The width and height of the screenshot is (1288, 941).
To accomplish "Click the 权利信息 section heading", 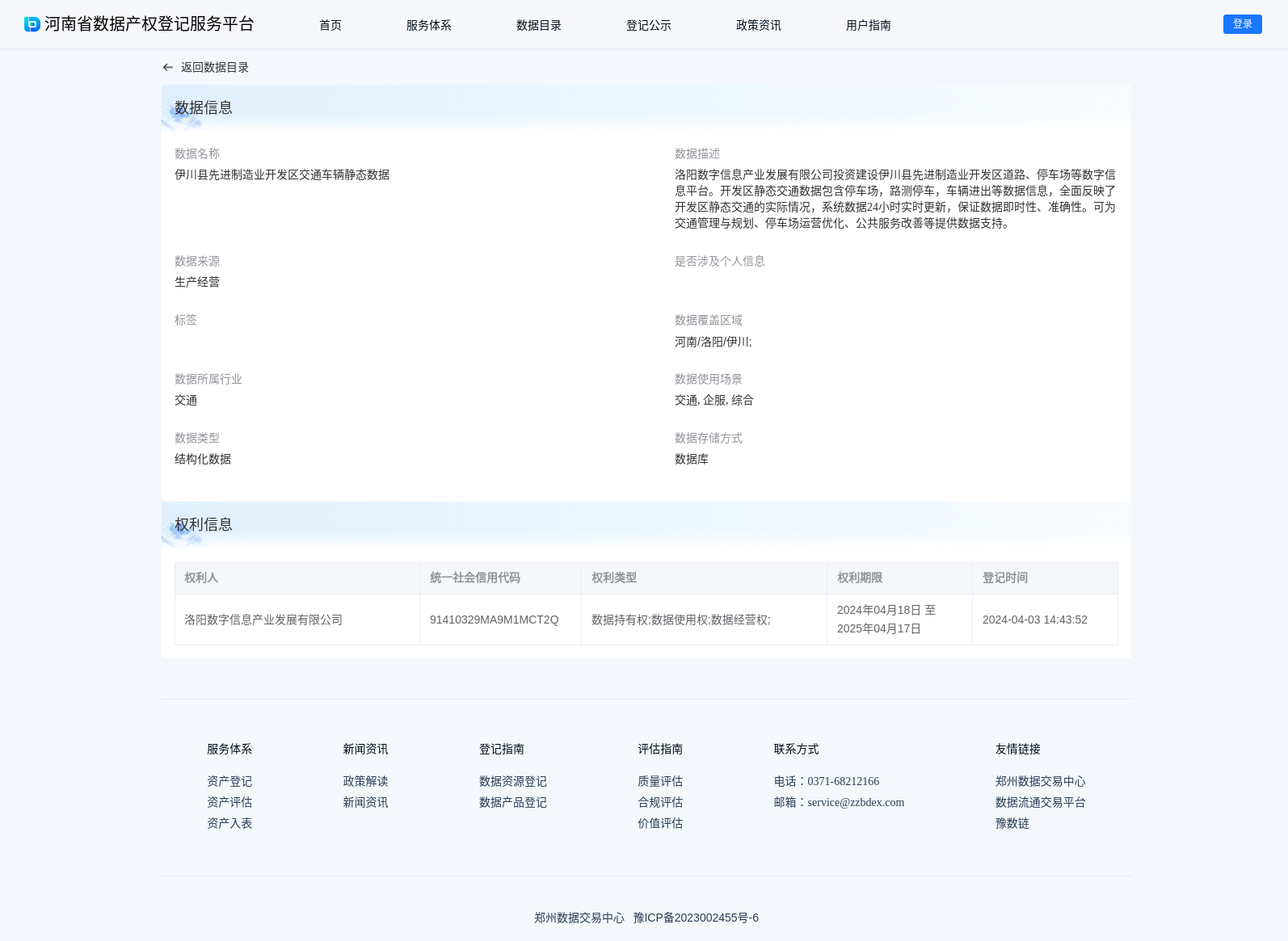I will pyautogui.click(x=204, y=524).
